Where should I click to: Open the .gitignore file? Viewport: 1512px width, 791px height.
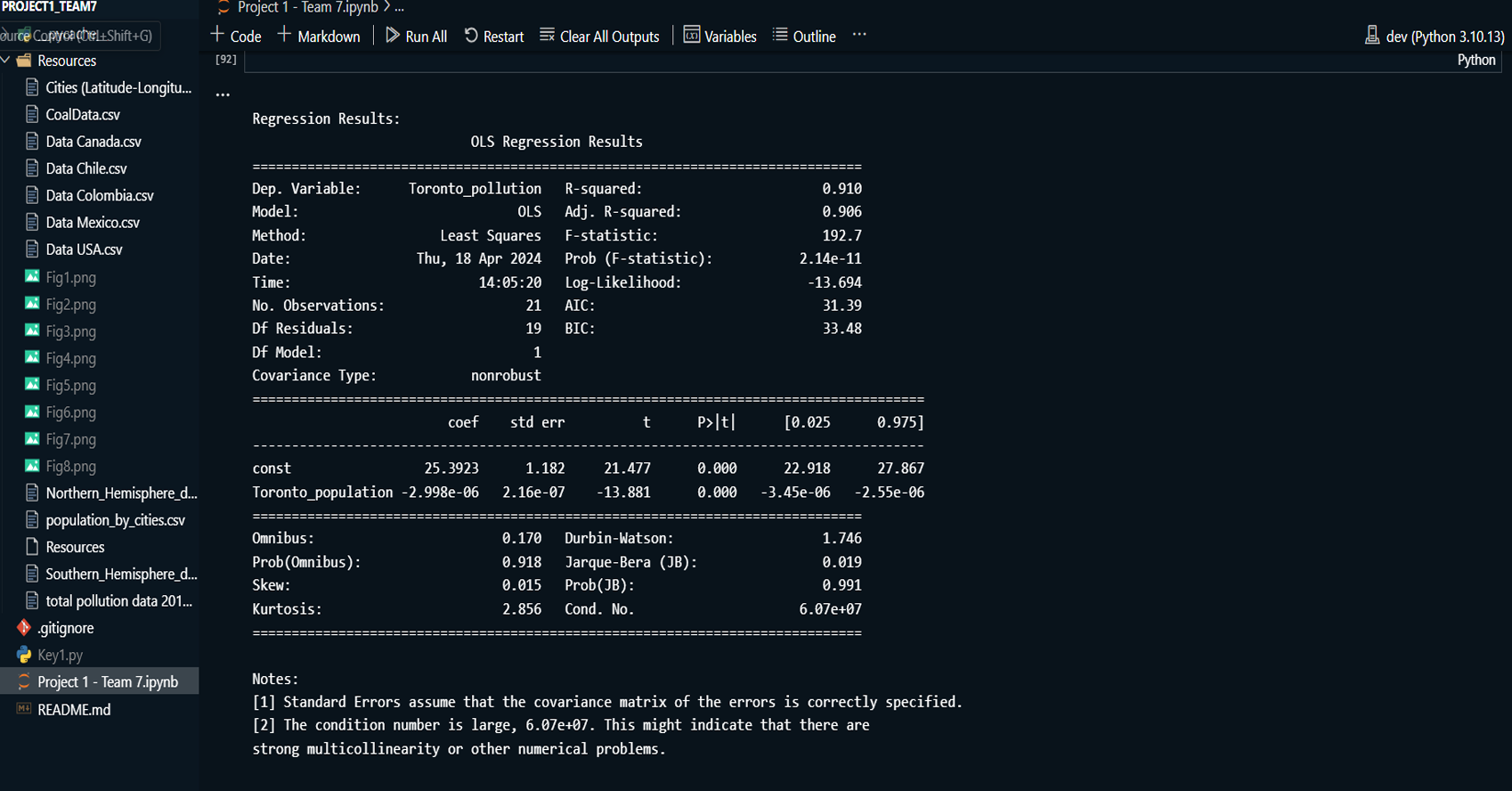(65, 628)
